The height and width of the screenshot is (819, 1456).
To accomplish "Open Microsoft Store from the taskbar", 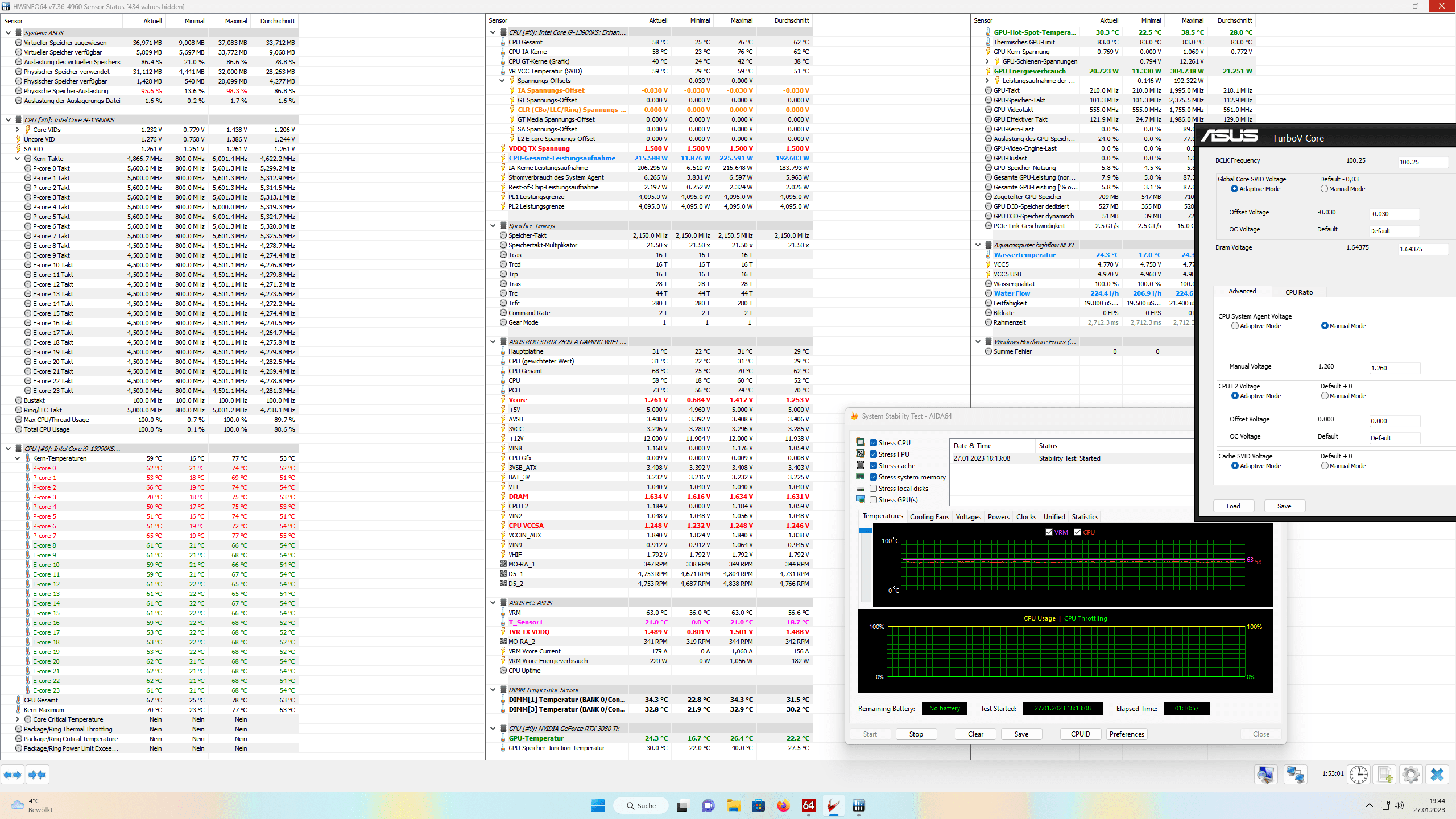I will pyautogui.click(x=758, y=805).
